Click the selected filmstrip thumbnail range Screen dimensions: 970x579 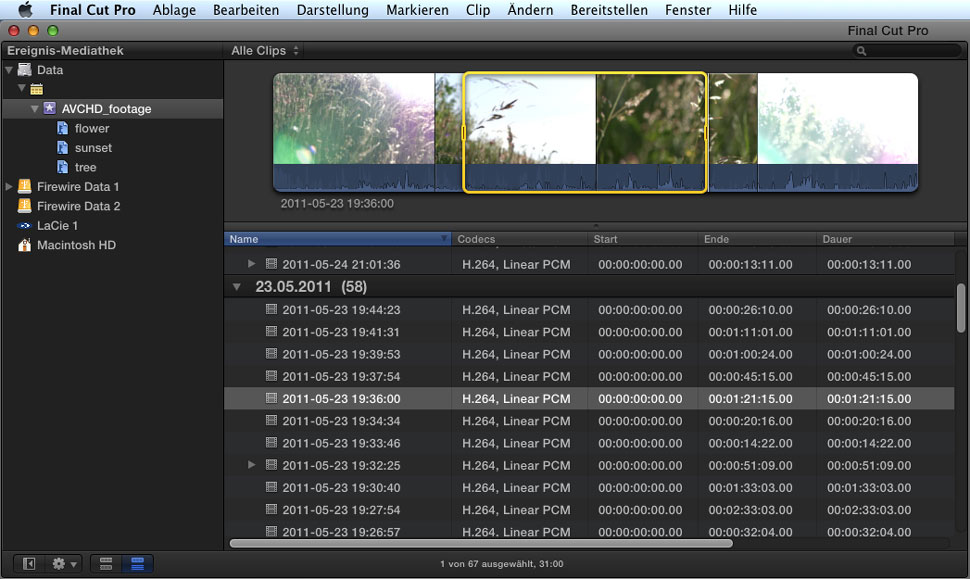(584, 130)
